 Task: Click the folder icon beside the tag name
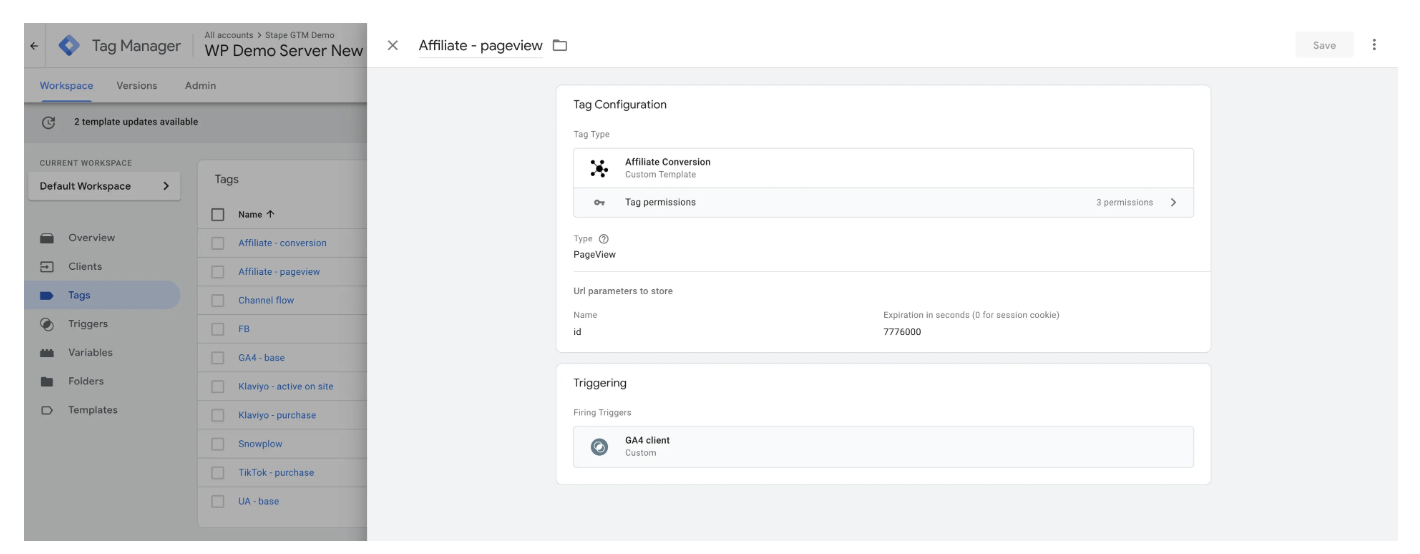pyautogui.click(x=560, y=46)
